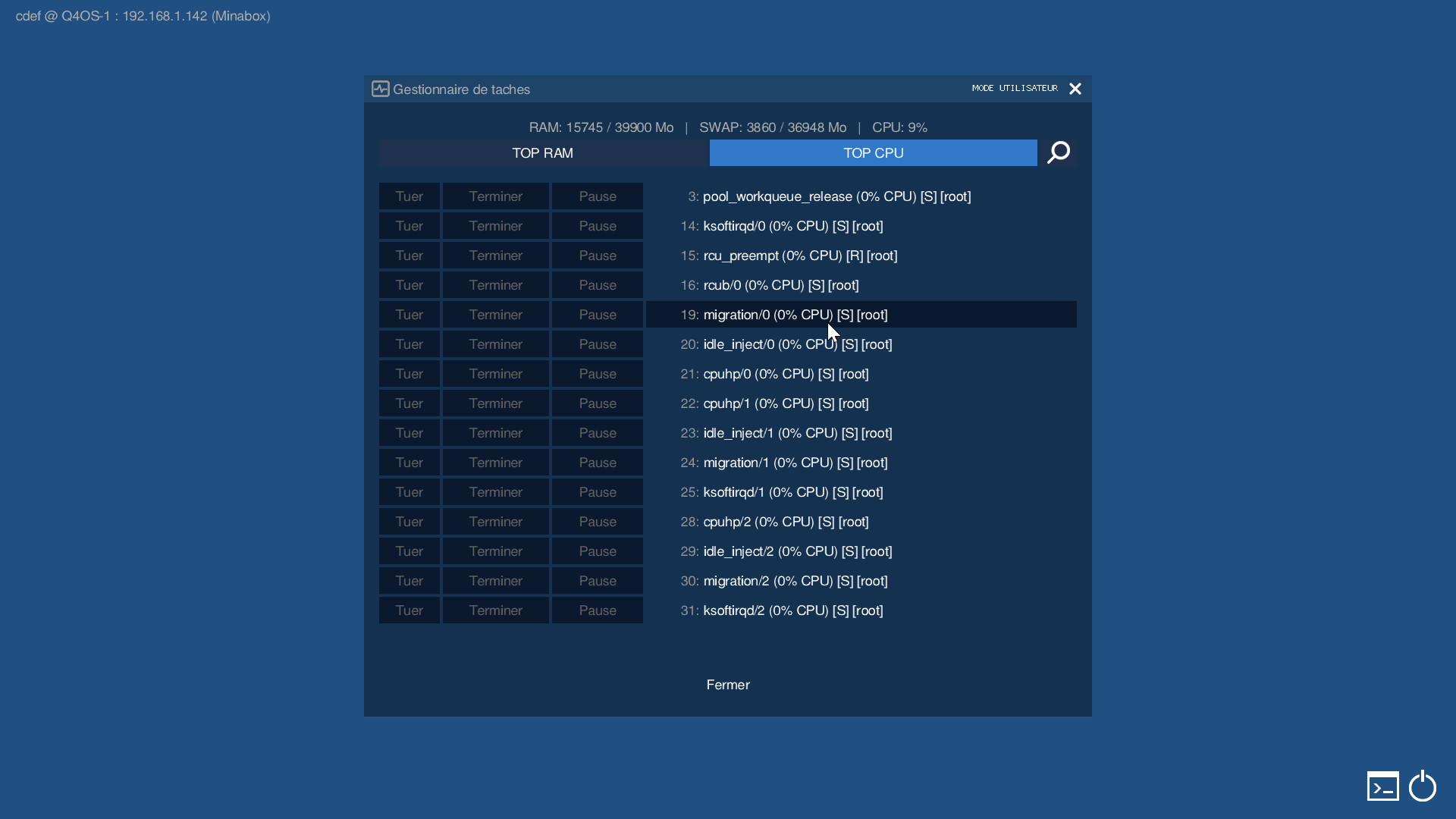The image size is (1456, 819).
Task: Click Pause for ksoftirqd/2
Action: click(x=598, y=610)
